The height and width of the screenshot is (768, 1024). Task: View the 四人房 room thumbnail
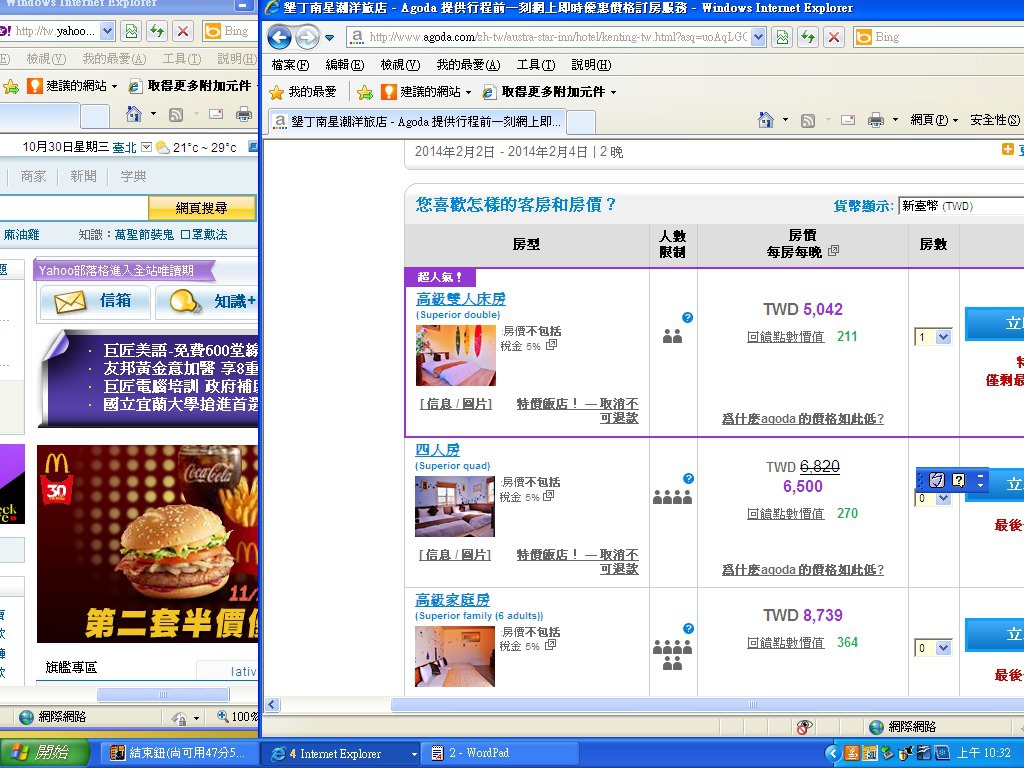coord(455,506)
